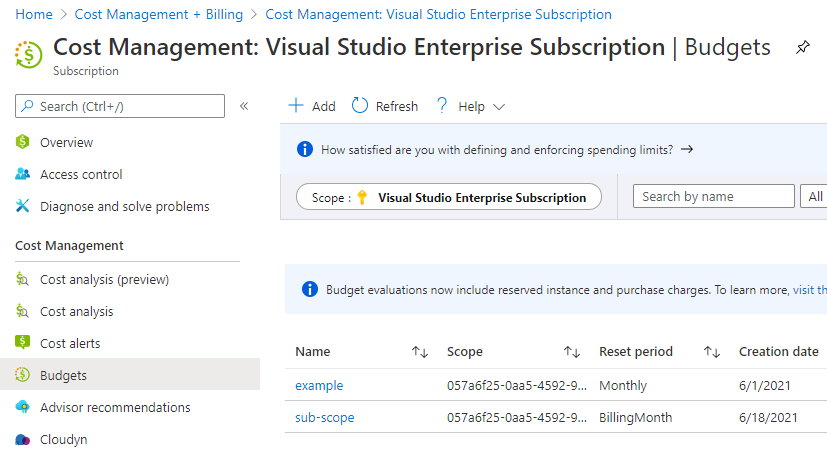Click scope ID cell in example row
This screenshot has height=454, width=827.
click(x=517, y=385)
